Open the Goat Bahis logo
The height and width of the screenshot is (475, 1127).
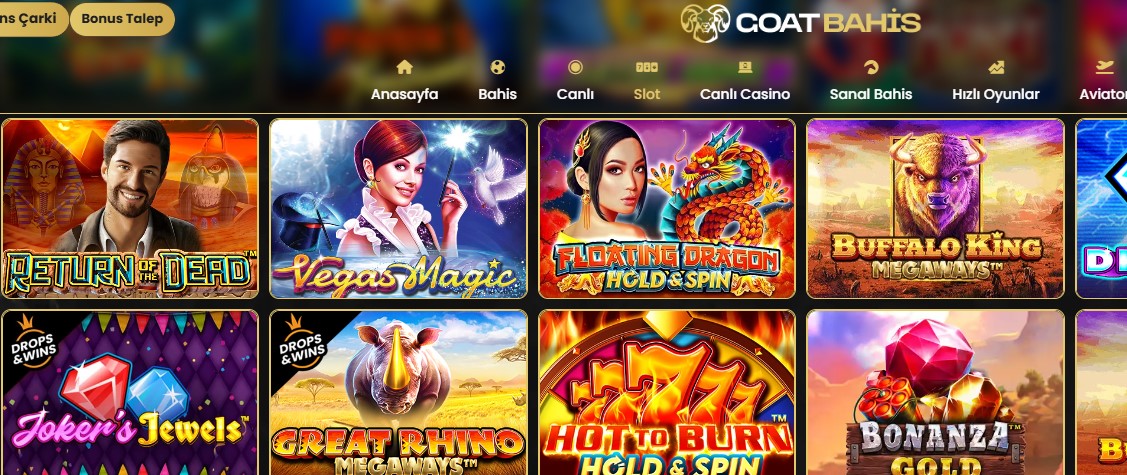click(x=801, y=23)
